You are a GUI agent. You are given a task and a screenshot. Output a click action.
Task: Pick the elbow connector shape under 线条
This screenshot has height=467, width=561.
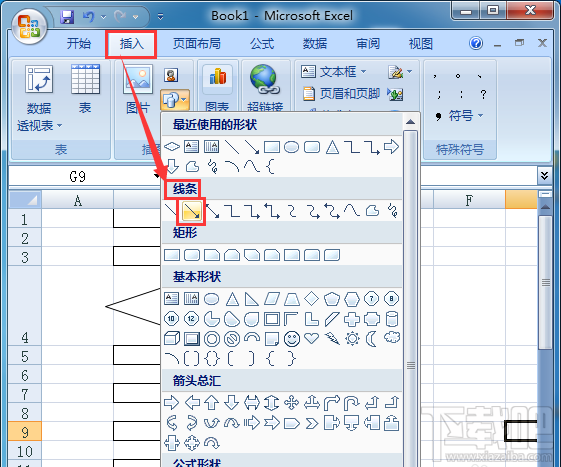(233, 211)
